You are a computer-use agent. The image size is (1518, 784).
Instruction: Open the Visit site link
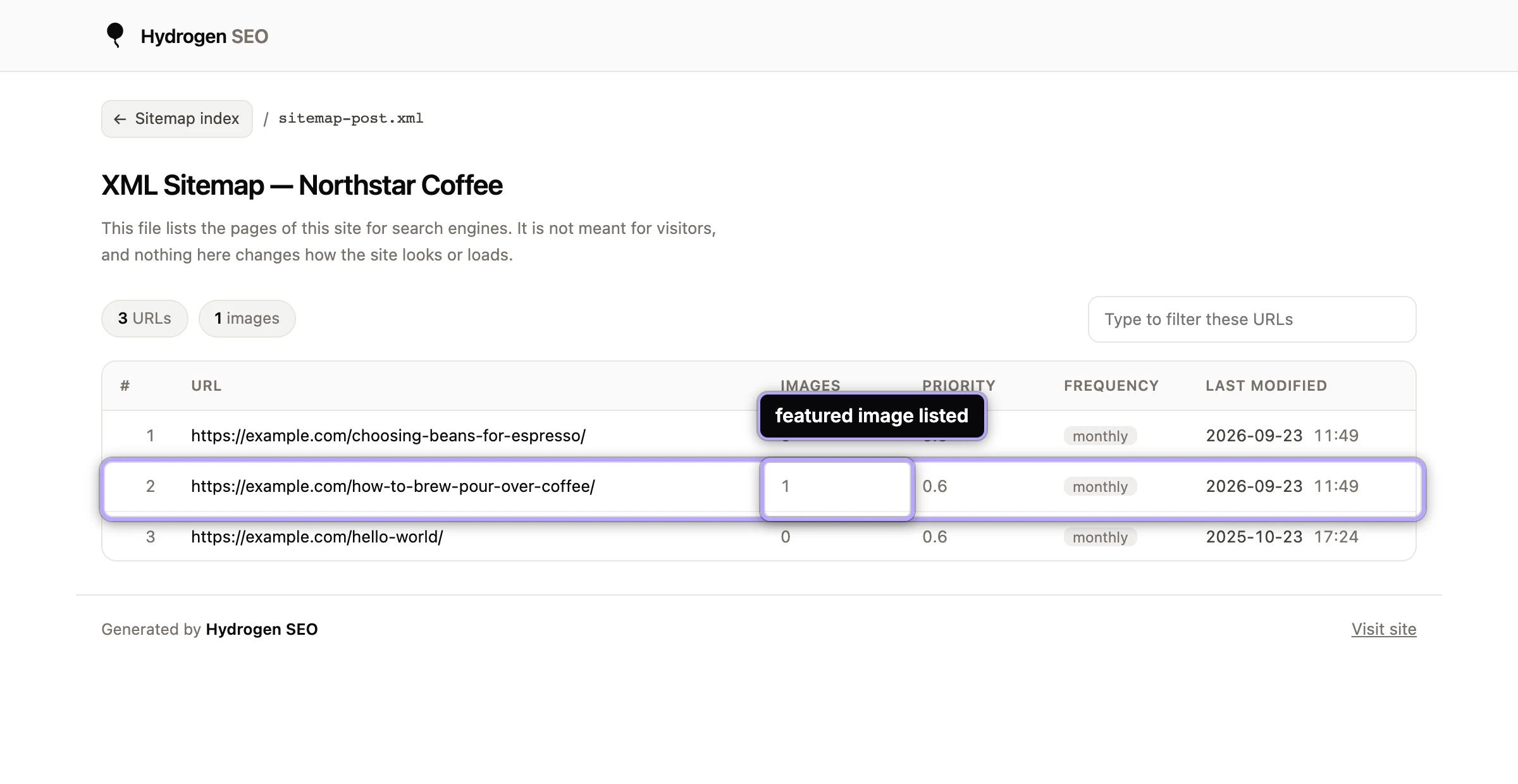click(1384, 629)
